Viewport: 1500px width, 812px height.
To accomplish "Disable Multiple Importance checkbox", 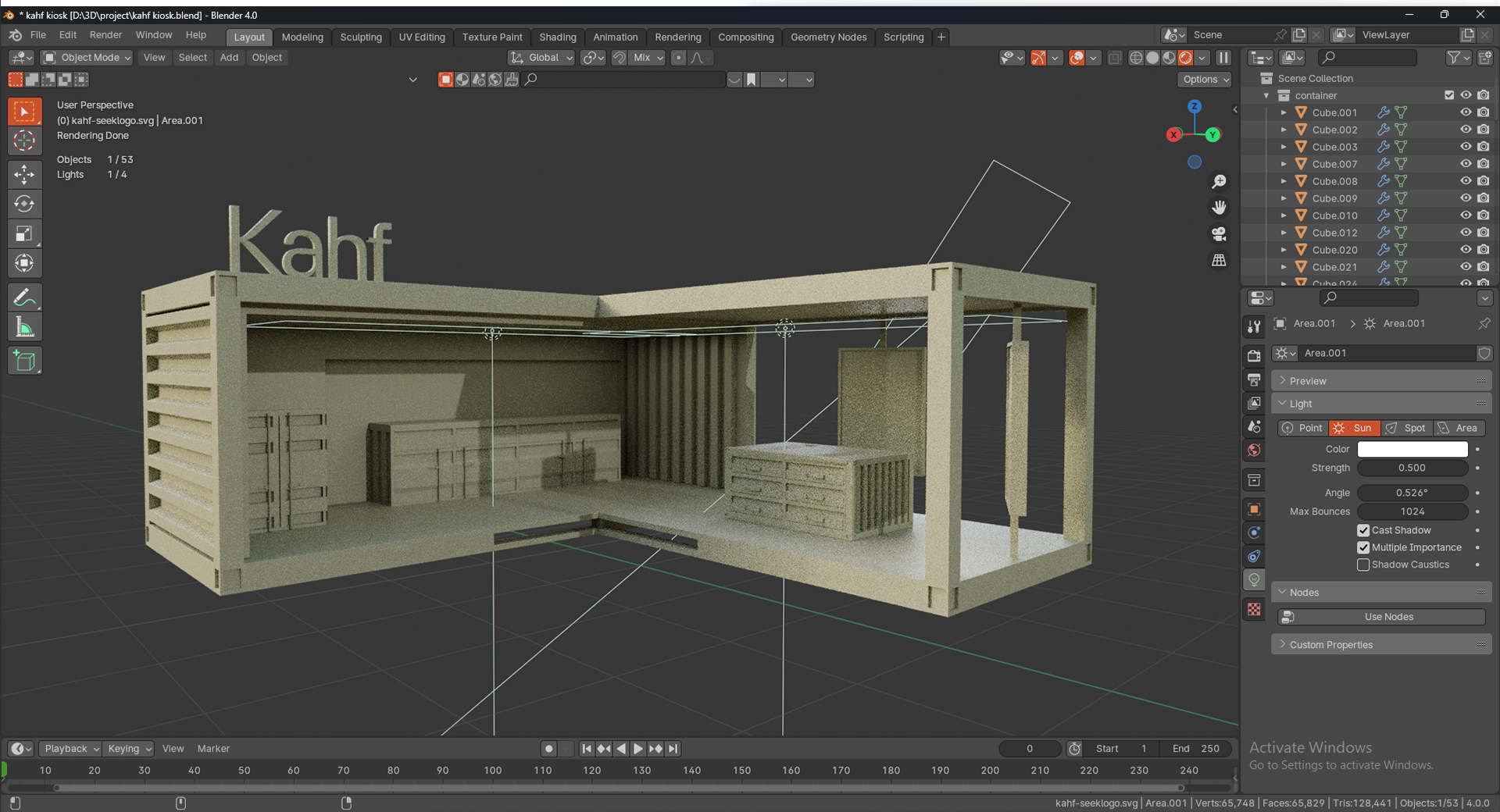I will (1363, 547).
